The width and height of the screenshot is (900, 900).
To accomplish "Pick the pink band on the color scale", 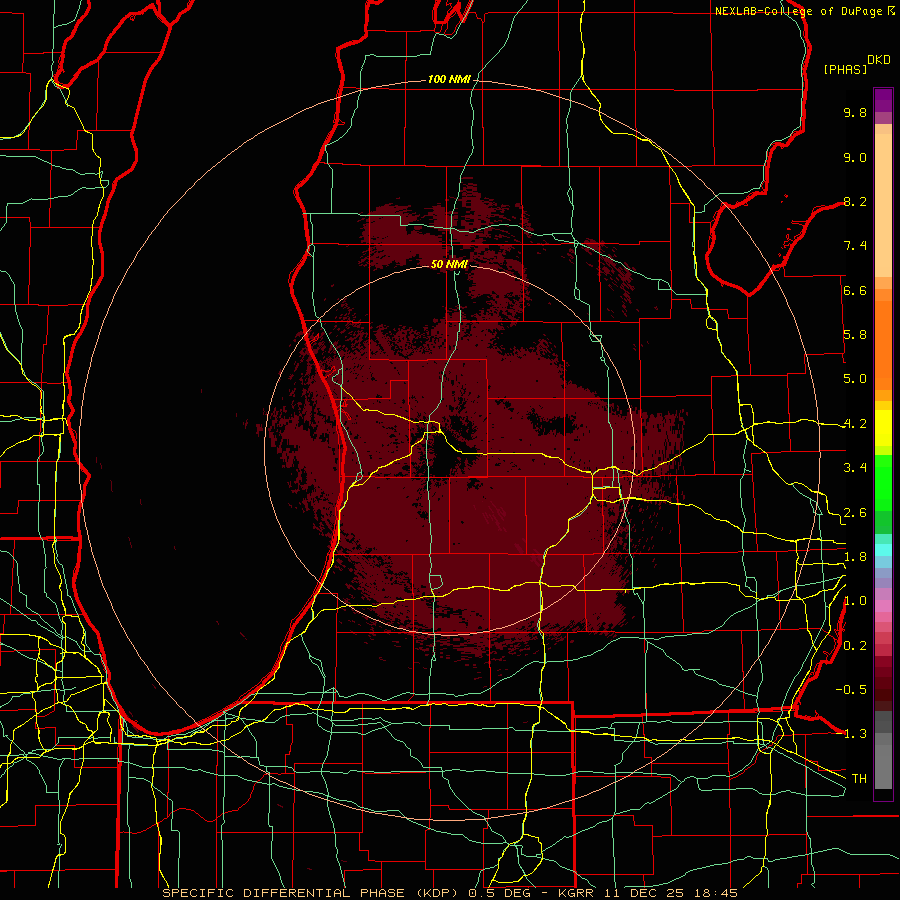I will pos(883,606).
